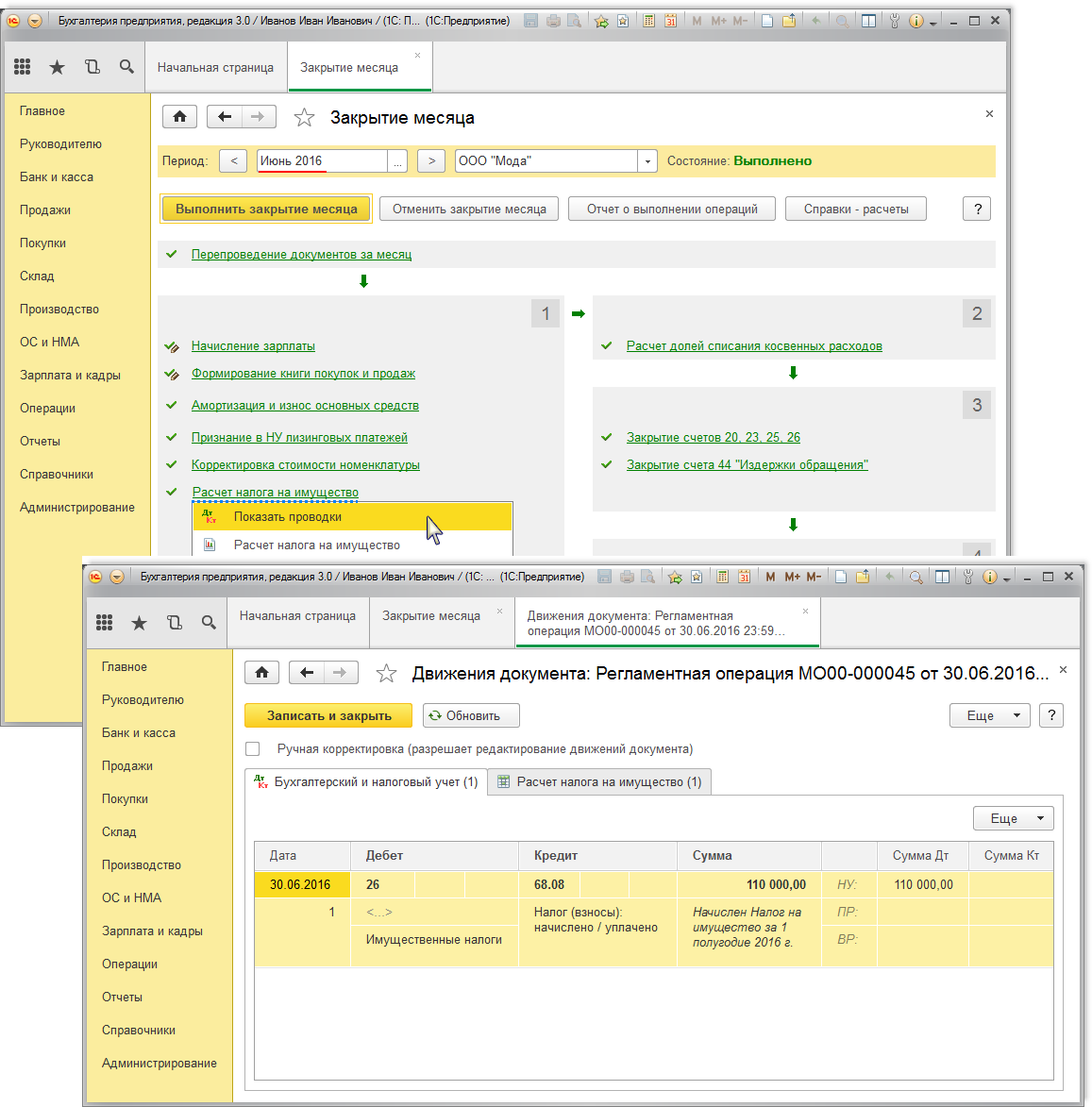Open Начисление зарплаты link
The width and height of the screenshot is (1092, 1107).
click(x=253, y=346)
